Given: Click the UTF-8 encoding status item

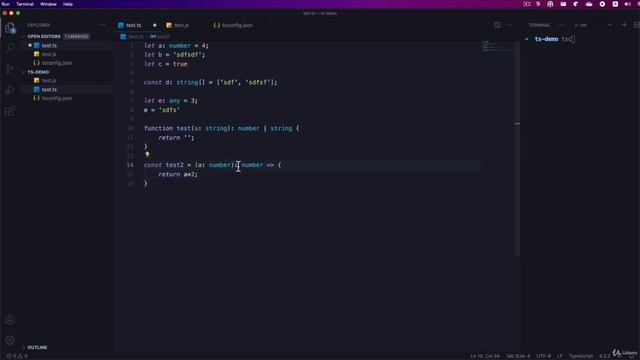Looking at the screenshot, I should (544, 356).
